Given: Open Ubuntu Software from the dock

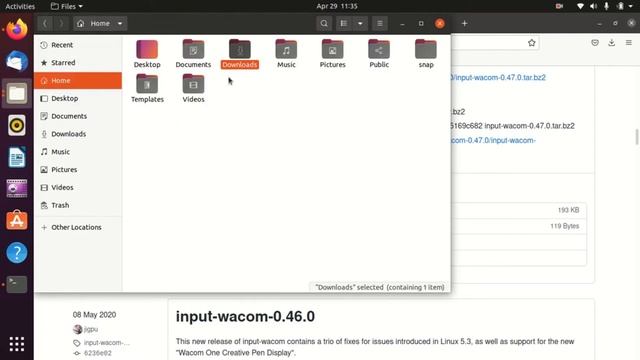Looking at the screenshot, I should (17, 221).
